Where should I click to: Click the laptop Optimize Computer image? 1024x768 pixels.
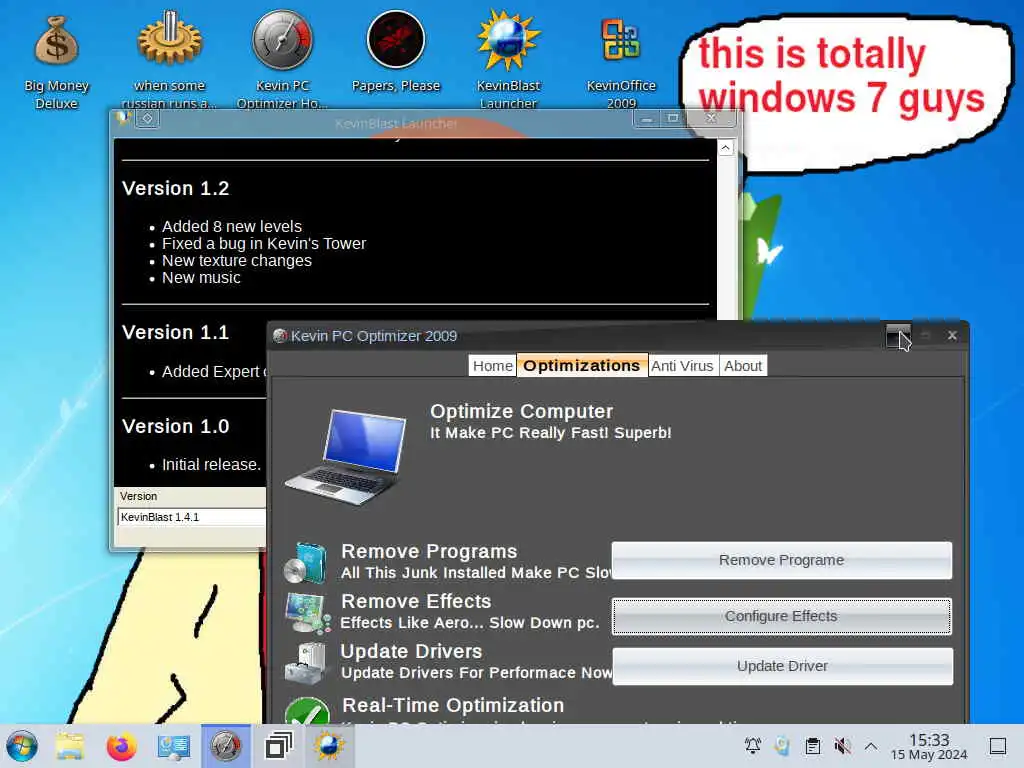(x=347, y=457)
